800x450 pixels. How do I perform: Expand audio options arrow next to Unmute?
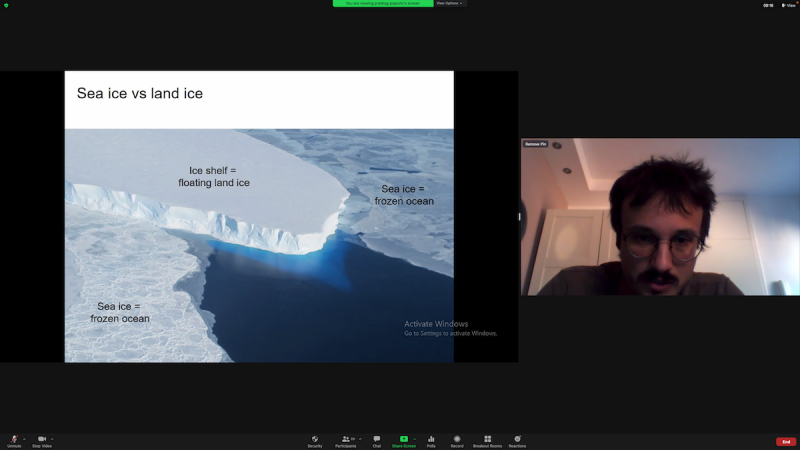pos(24,438)
